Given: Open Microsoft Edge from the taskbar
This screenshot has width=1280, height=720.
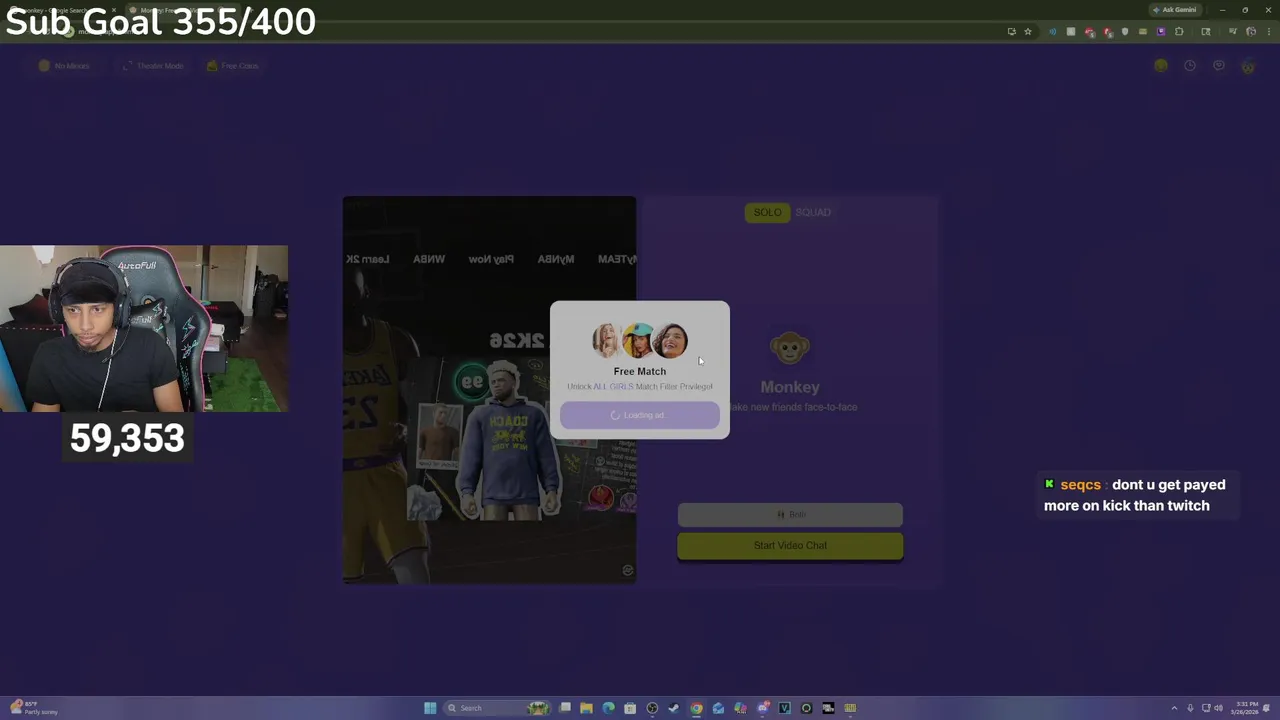Looking at the screenshot, I should point(608,708).
